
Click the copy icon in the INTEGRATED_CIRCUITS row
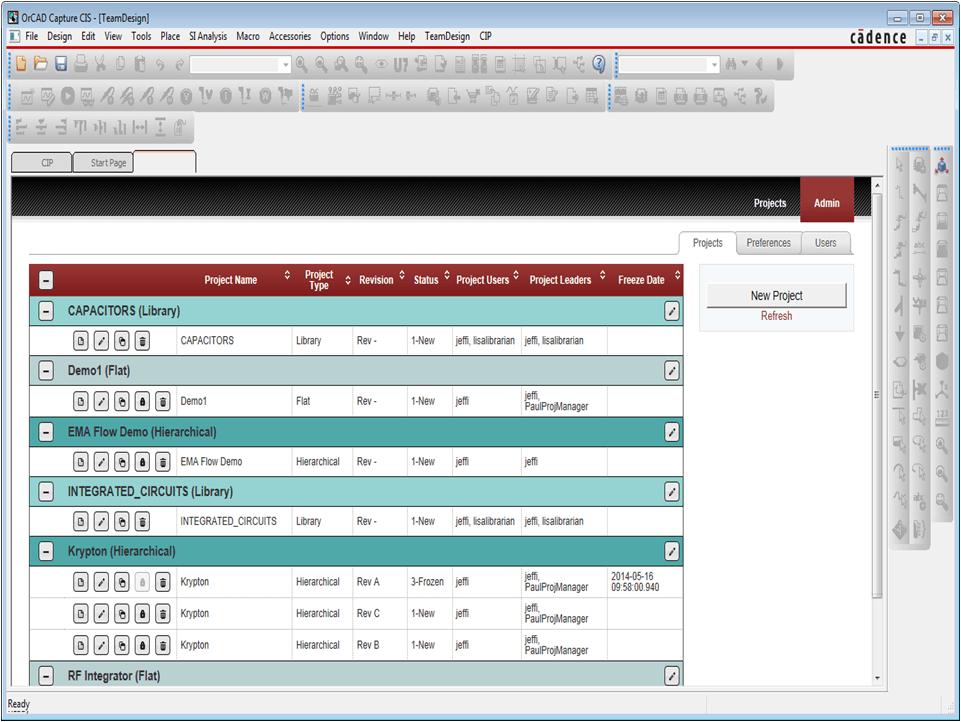(122, 522)
